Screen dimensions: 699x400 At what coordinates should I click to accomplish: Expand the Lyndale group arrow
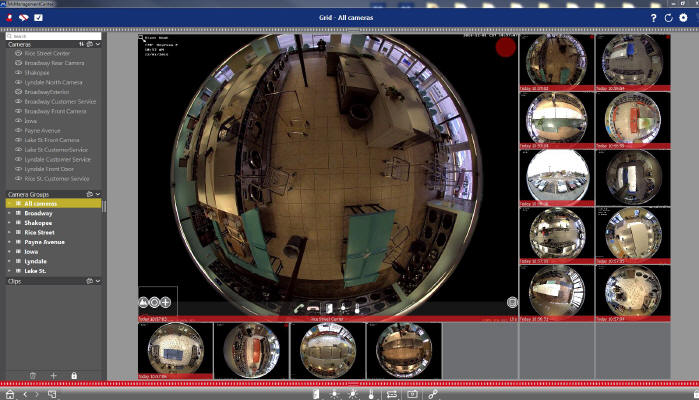pos(9,261)
